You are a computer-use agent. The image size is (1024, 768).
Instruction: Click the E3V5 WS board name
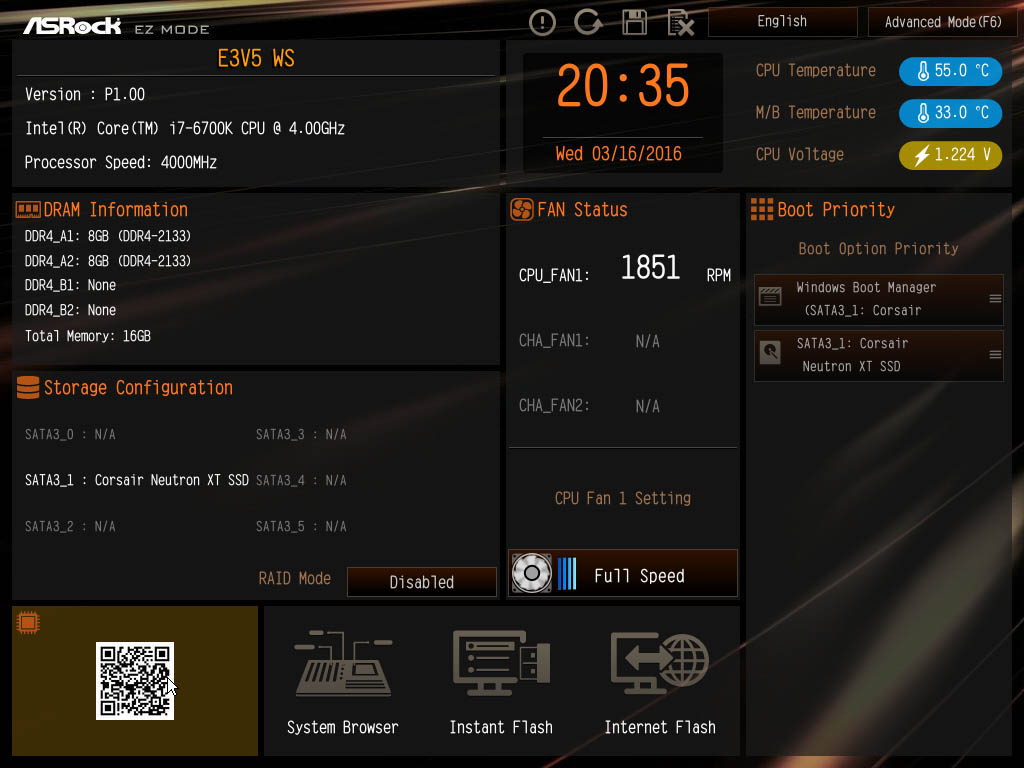(x=255, y=59)
